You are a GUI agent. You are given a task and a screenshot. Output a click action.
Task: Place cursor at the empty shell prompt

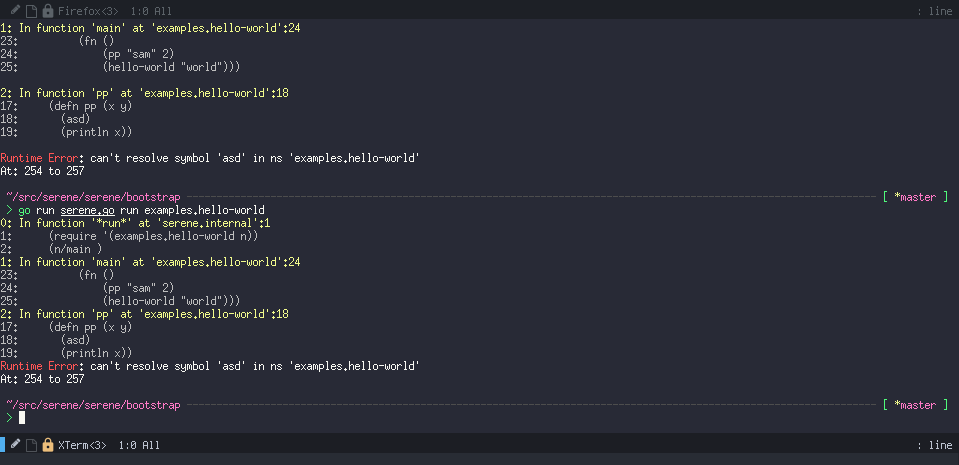point(22,417)
